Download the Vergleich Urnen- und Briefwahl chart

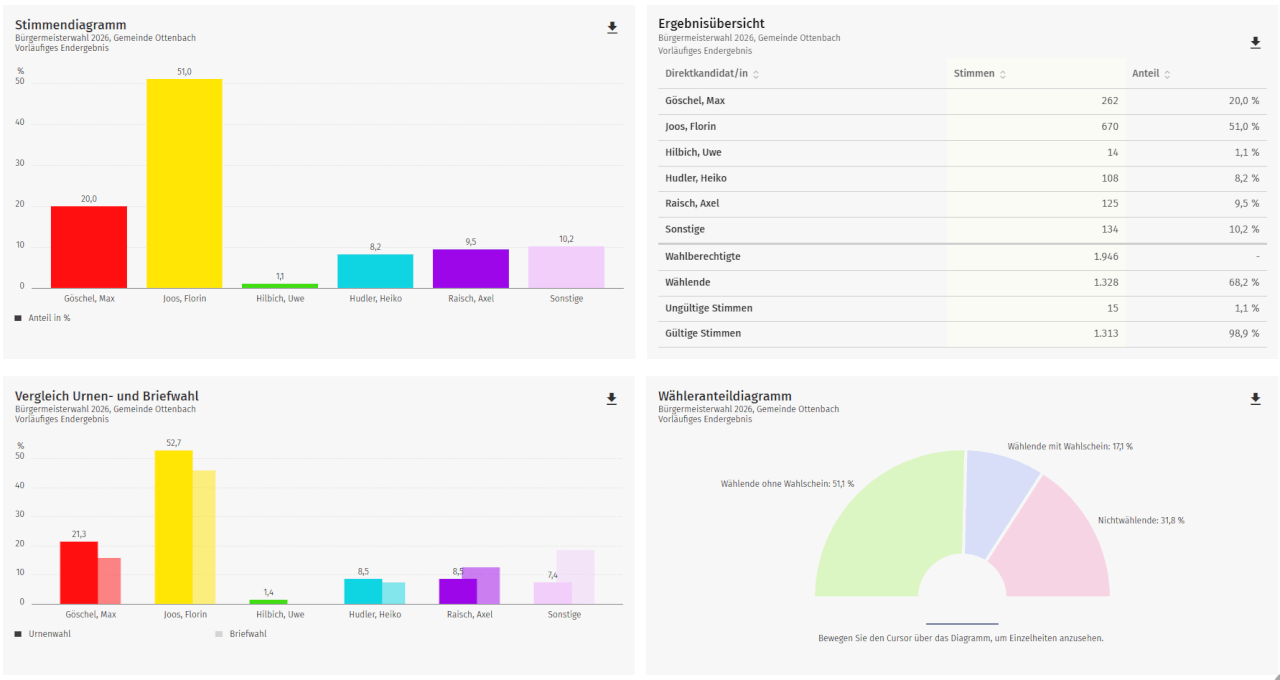[x=612, y=399]
